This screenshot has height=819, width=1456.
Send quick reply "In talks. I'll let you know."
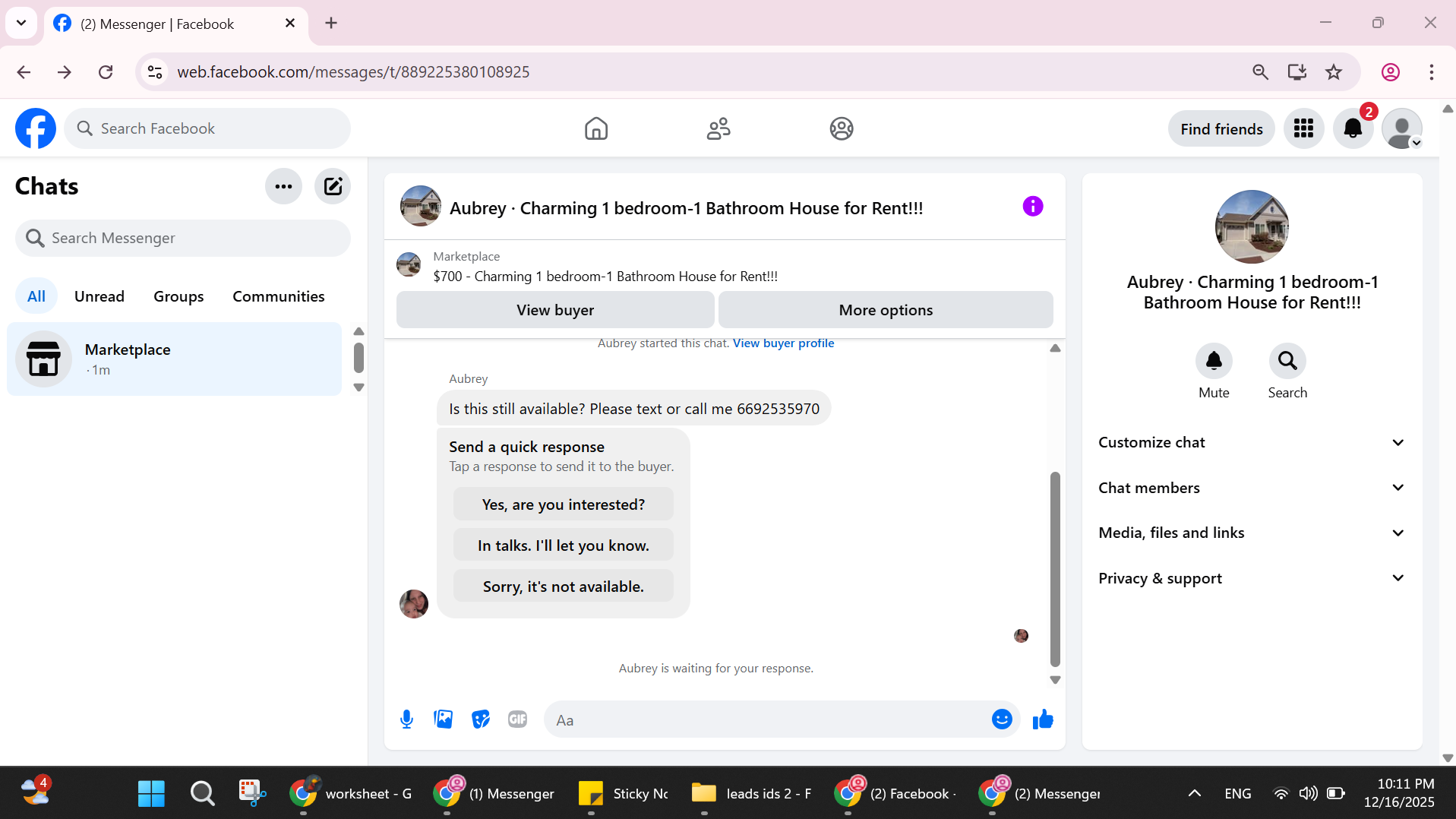click(x=564, y=545)
